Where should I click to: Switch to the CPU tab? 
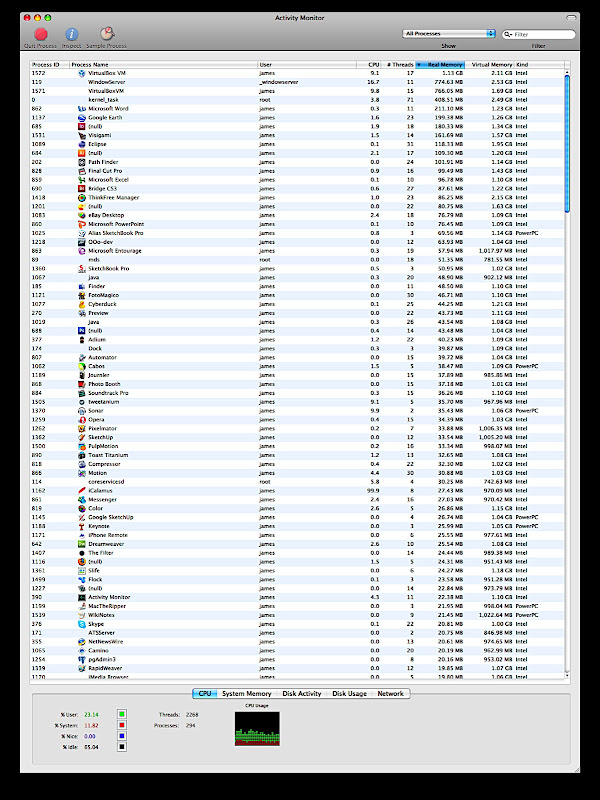(205, 693)
